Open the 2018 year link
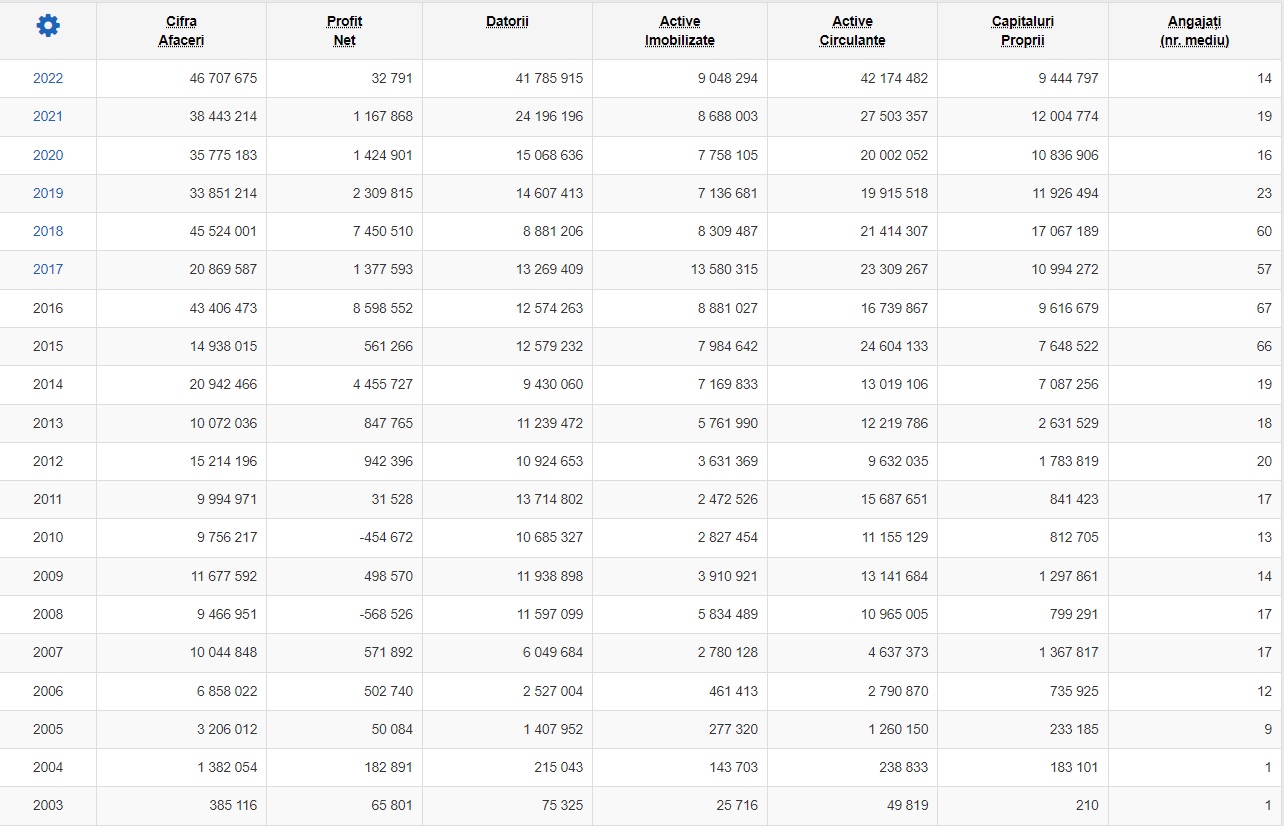1284x826 pixels. click(48, 231)
